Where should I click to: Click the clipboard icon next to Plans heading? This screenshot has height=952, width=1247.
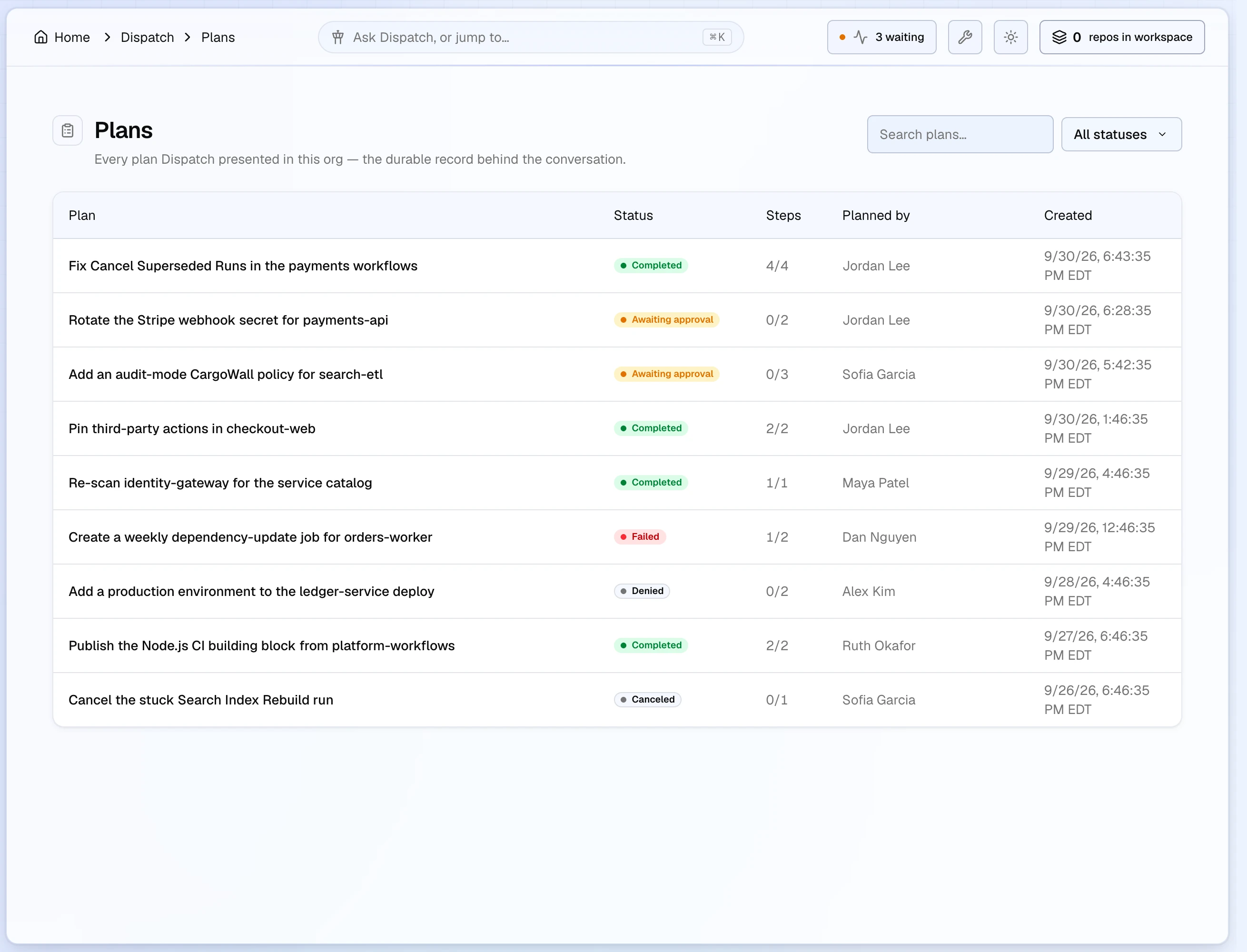(x=68, y=131)
